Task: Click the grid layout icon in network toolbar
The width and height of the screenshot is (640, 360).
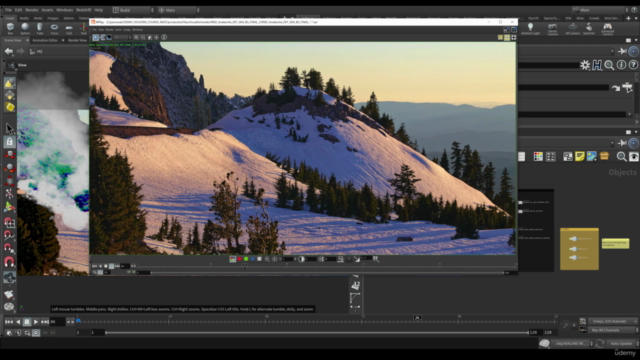Action: (551, 156)
